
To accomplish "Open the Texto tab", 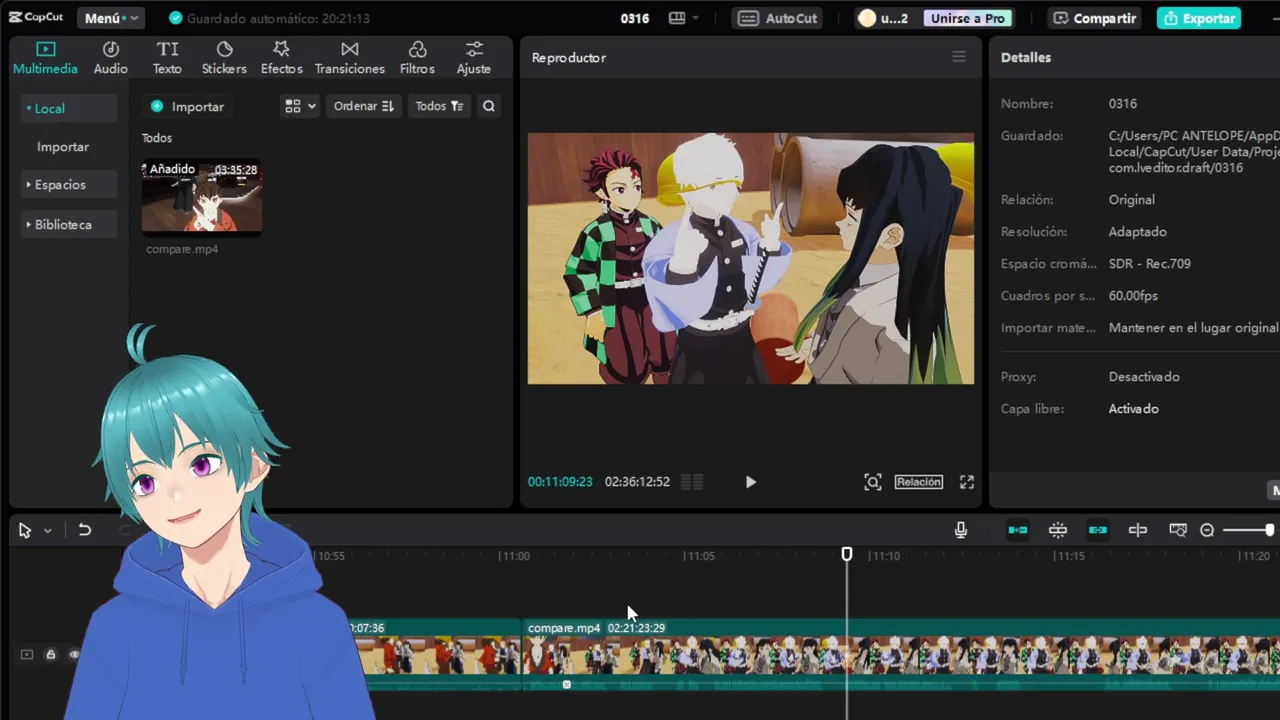I will pos(167,58).
